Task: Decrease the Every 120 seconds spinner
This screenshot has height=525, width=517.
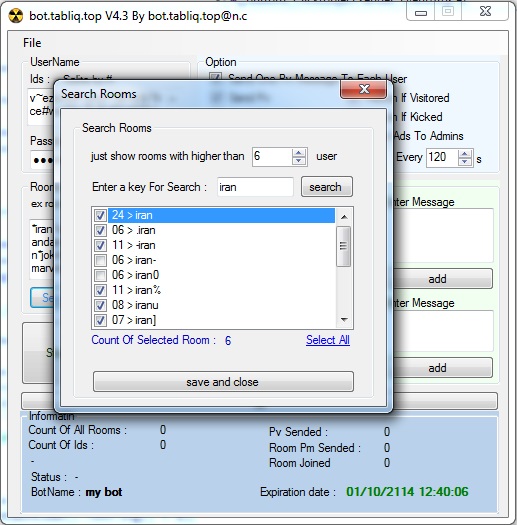Action: 465,162
